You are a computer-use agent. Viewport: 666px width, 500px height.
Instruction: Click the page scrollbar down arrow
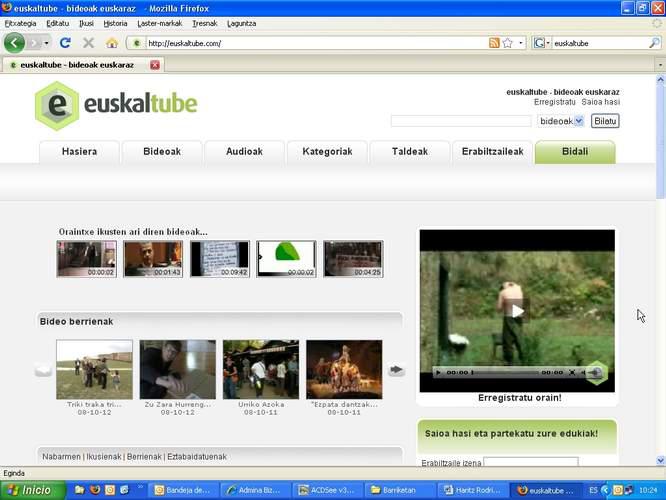[x=660, y=460]
